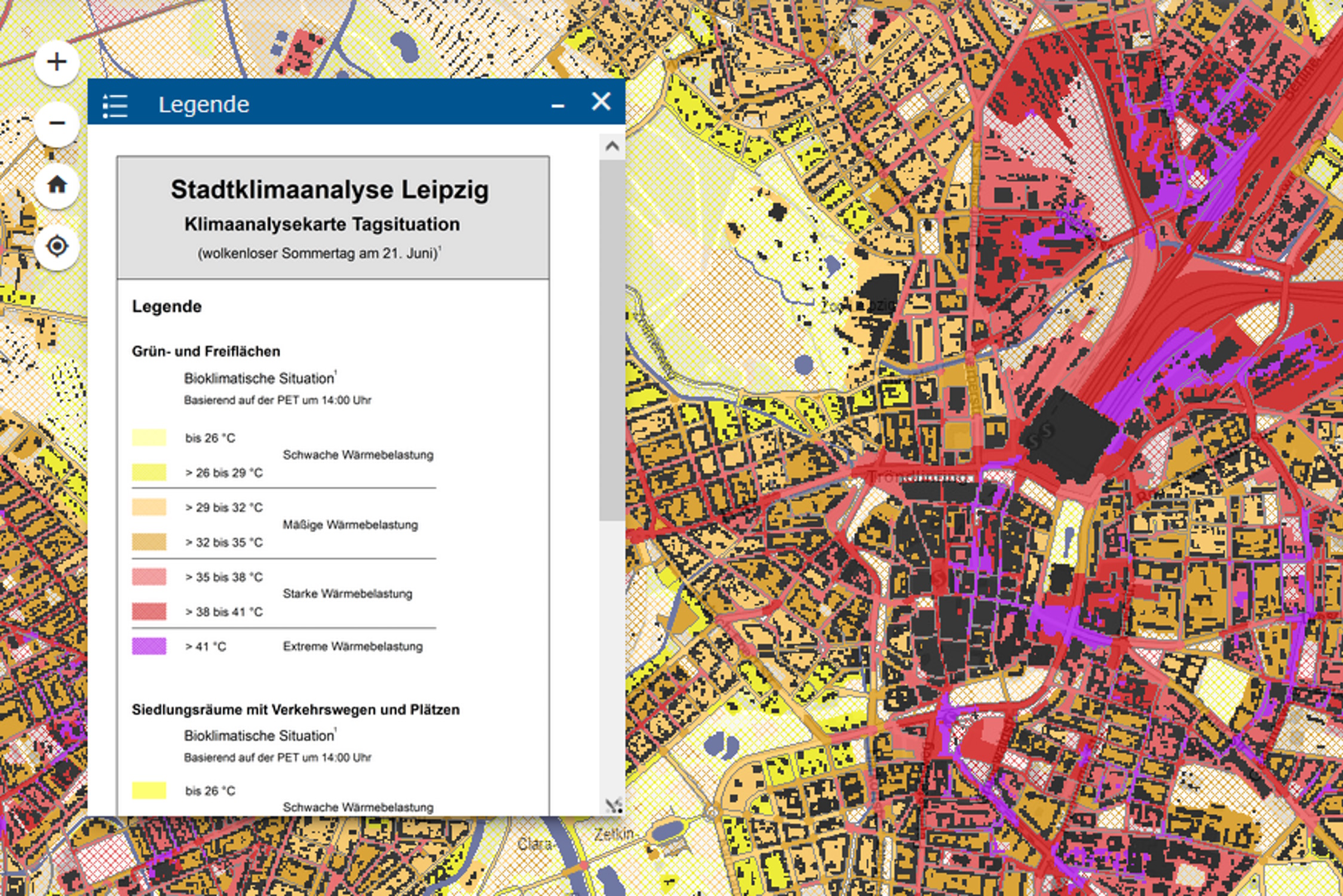
Task: Click the > 29 bis 32 °C orange swatch
Action: coord(149,507)
